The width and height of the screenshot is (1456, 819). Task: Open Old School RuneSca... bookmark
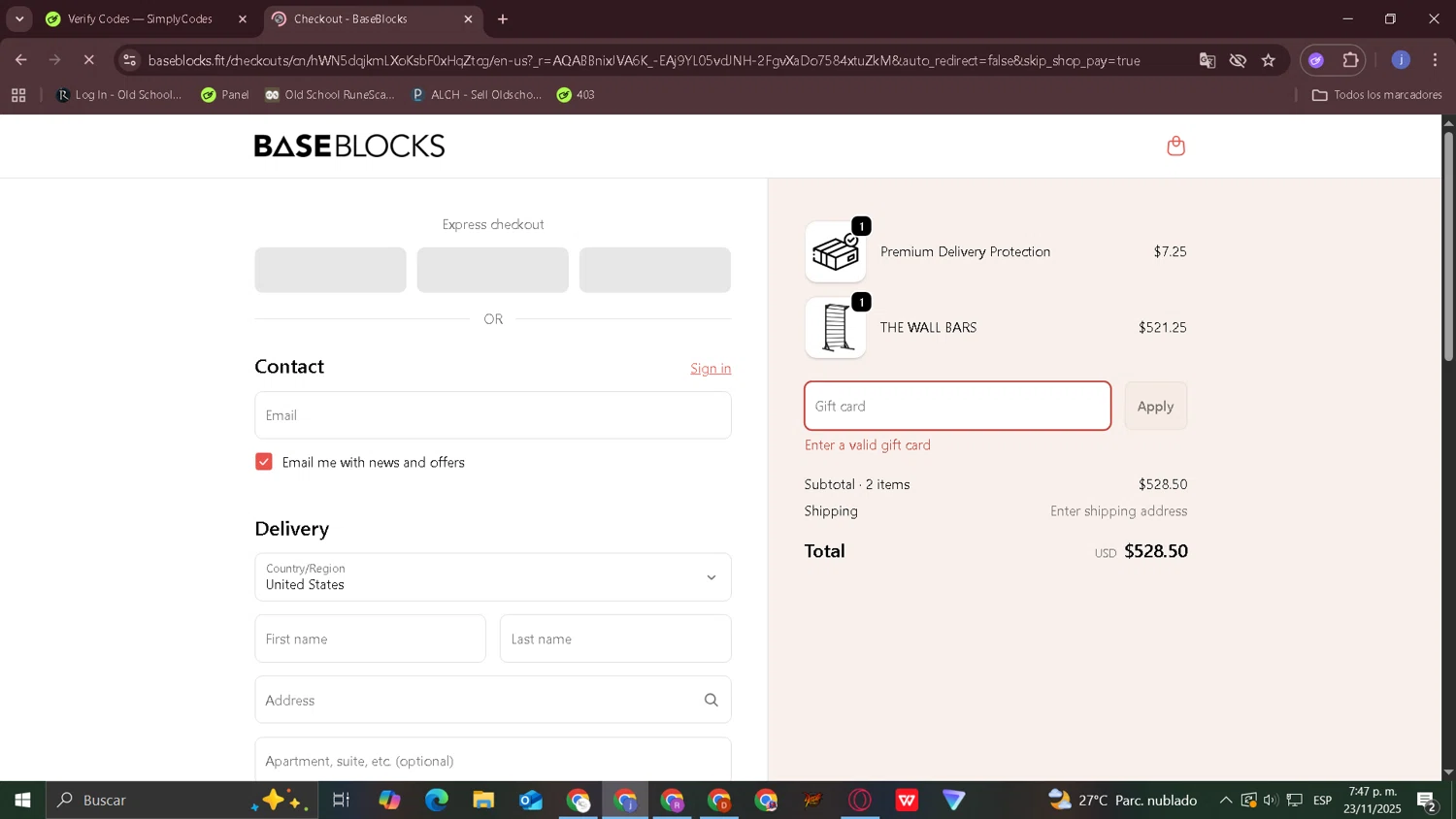point(330,95)
